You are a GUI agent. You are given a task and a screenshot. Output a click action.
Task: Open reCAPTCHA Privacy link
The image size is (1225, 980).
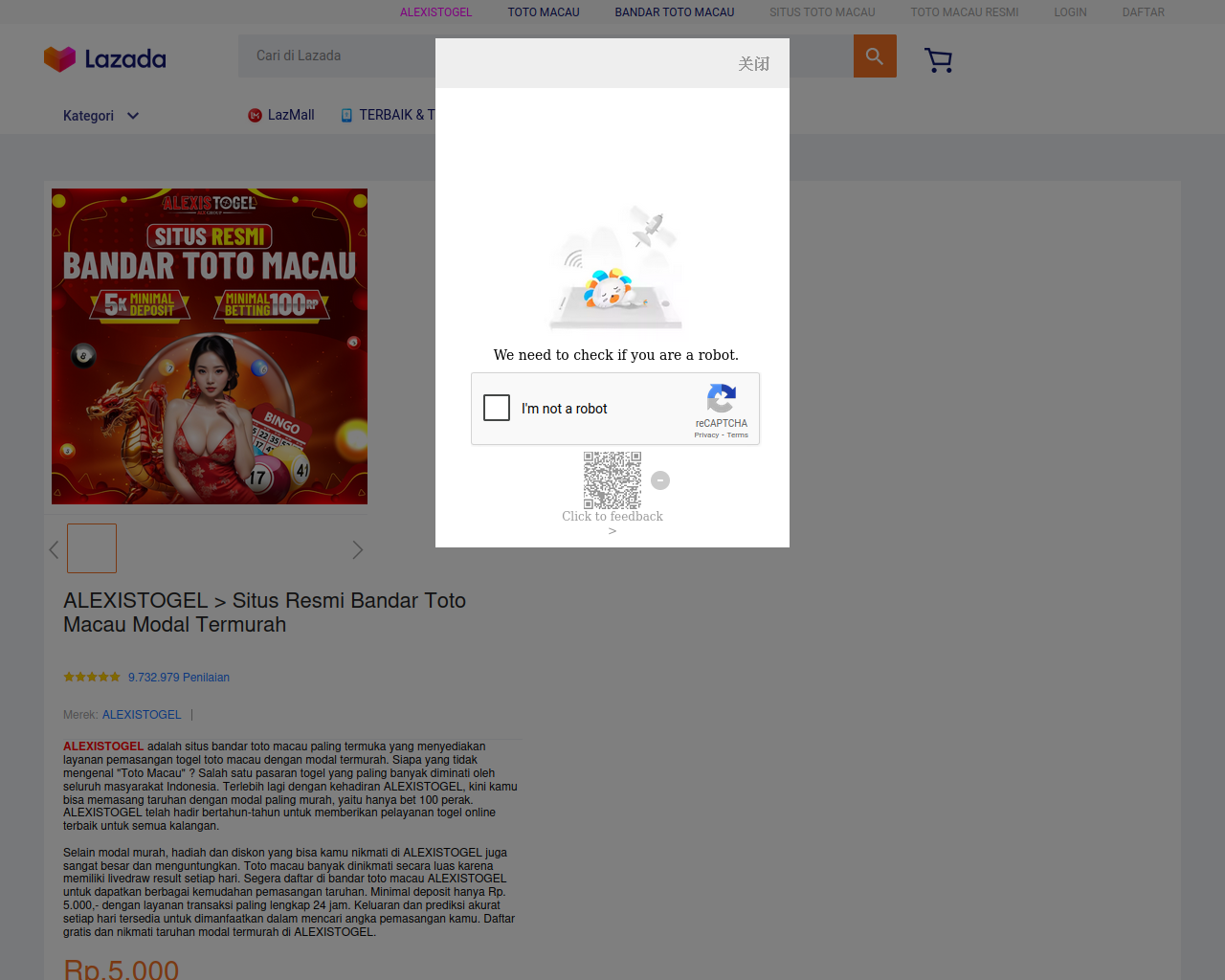[x=706, y=435]
